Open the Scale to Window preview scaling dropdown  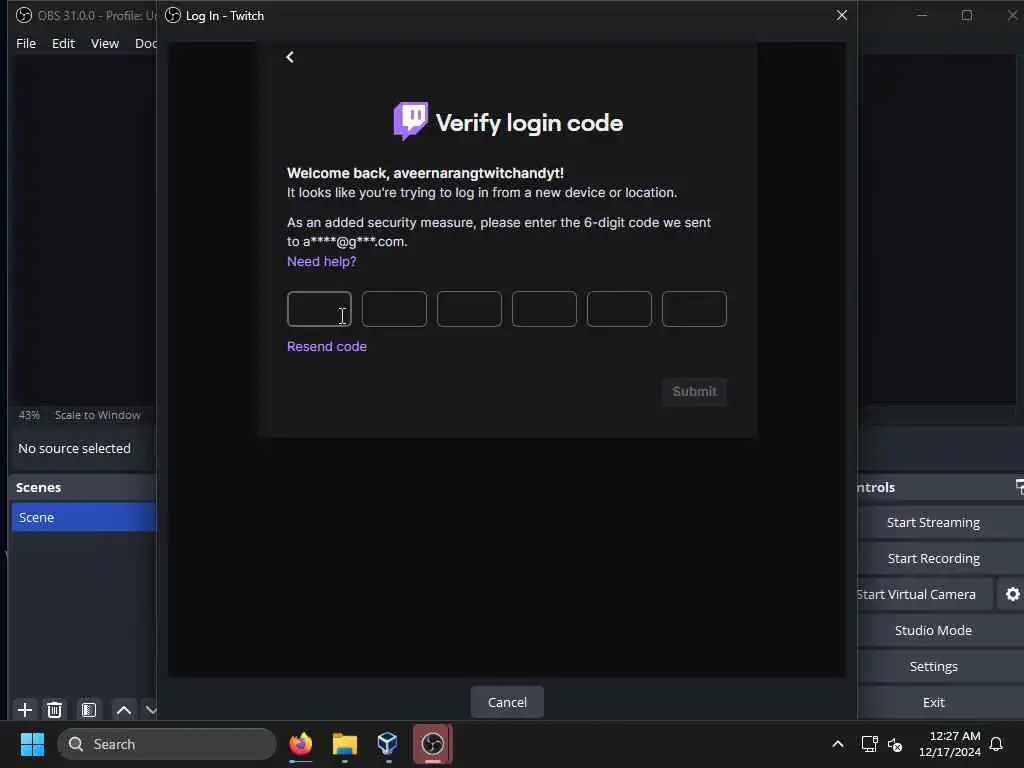pyautogui.click(x=98, y=415)
